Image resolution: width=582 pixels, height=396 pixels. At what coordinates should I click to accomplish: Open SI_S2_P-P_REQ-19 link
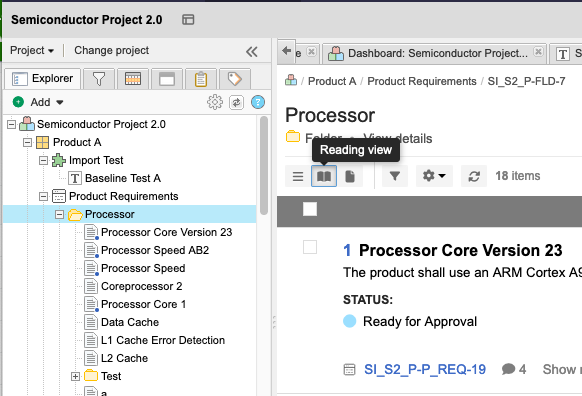425,370
